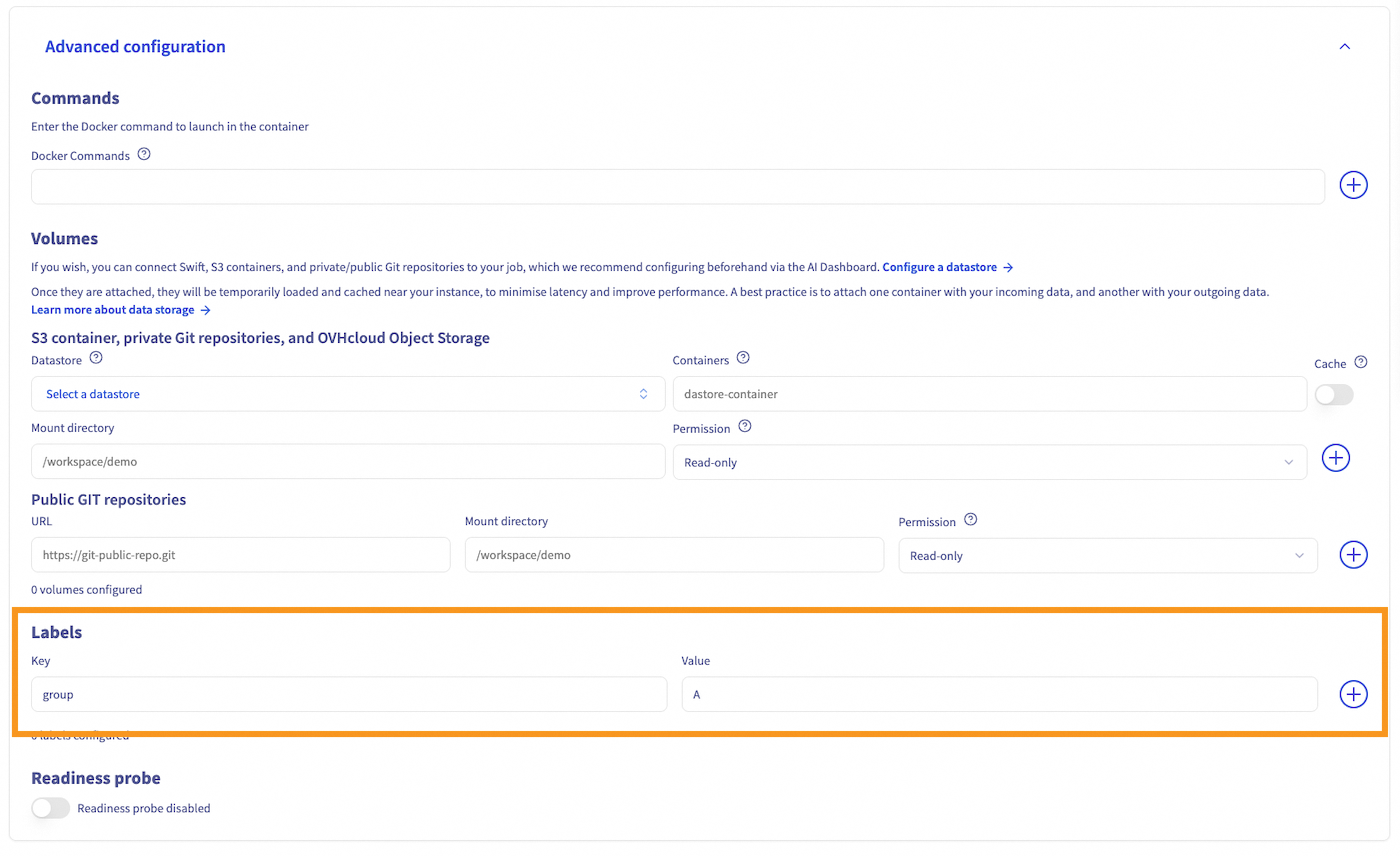
Task: Collapse the Advanced configuration section
Action: coord(1345,47)
